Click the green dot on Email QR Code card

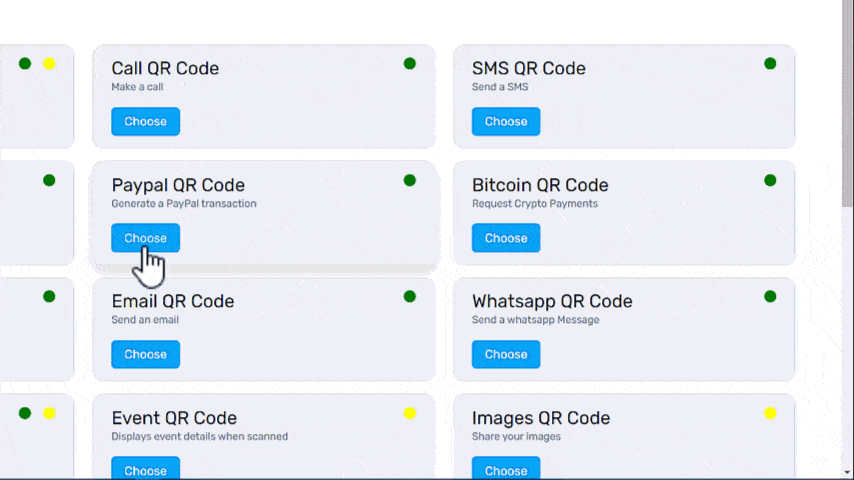(x=410, y=297)
